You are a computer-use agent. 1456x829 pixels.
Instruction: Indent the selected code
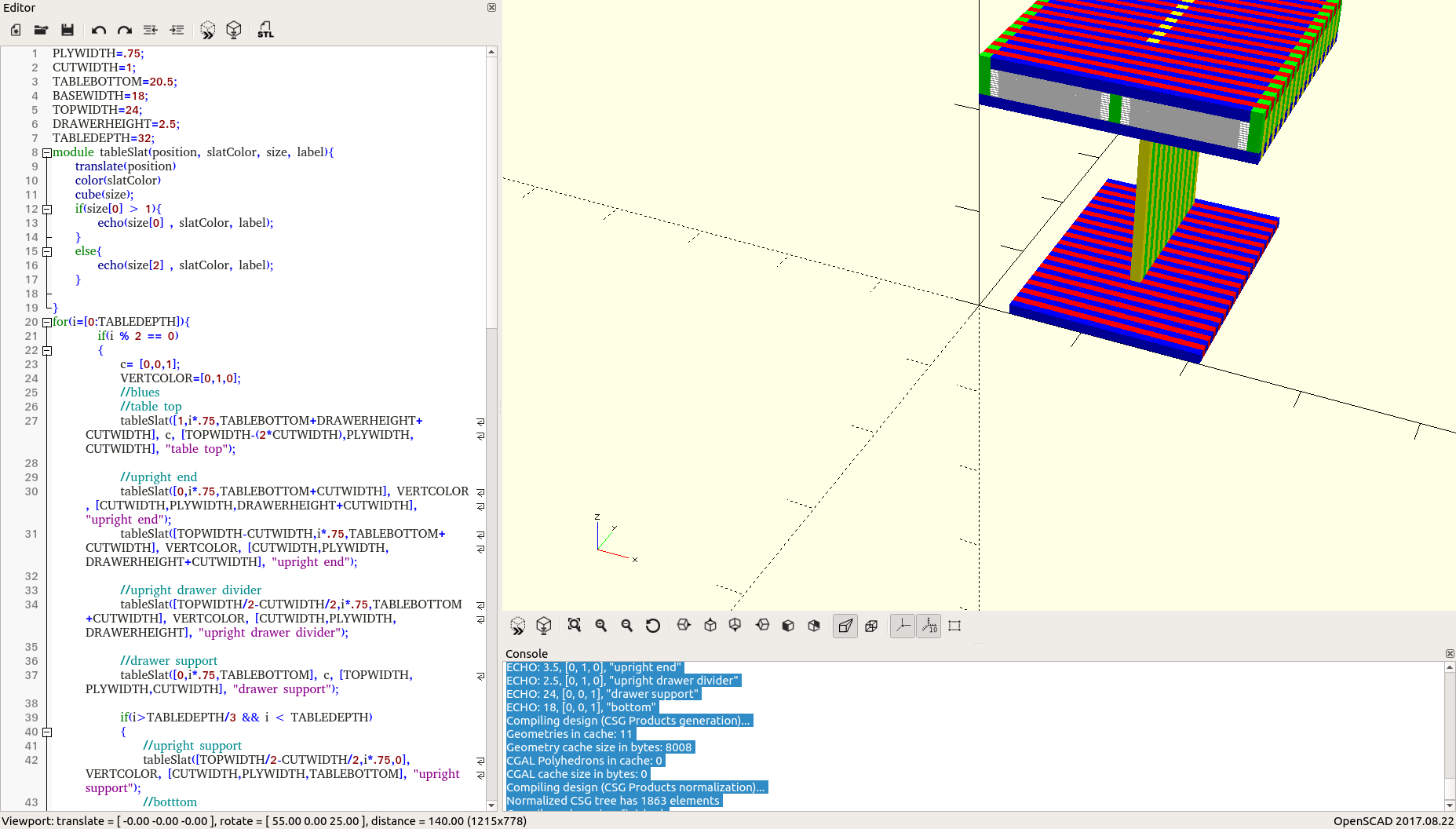pos(177,30)
